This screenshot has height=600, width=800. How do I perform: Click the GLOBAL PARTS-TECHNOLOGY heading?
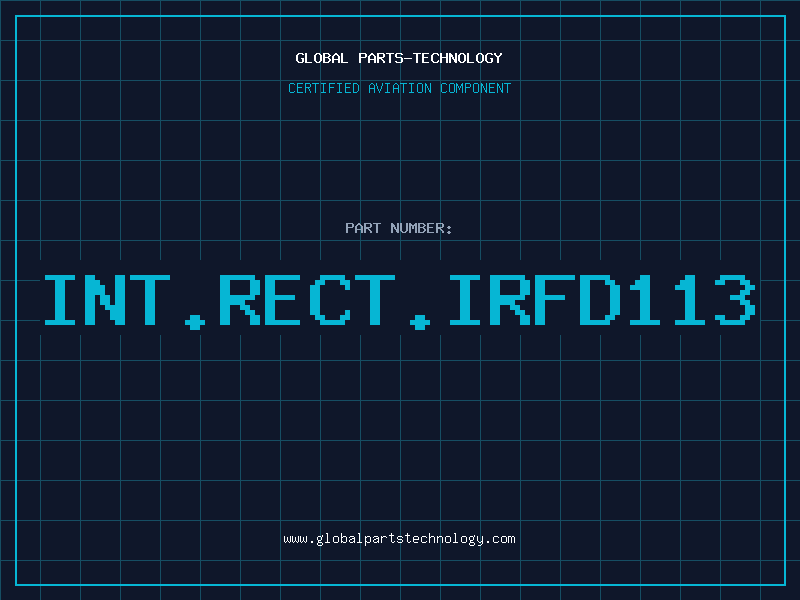(399, 58)
